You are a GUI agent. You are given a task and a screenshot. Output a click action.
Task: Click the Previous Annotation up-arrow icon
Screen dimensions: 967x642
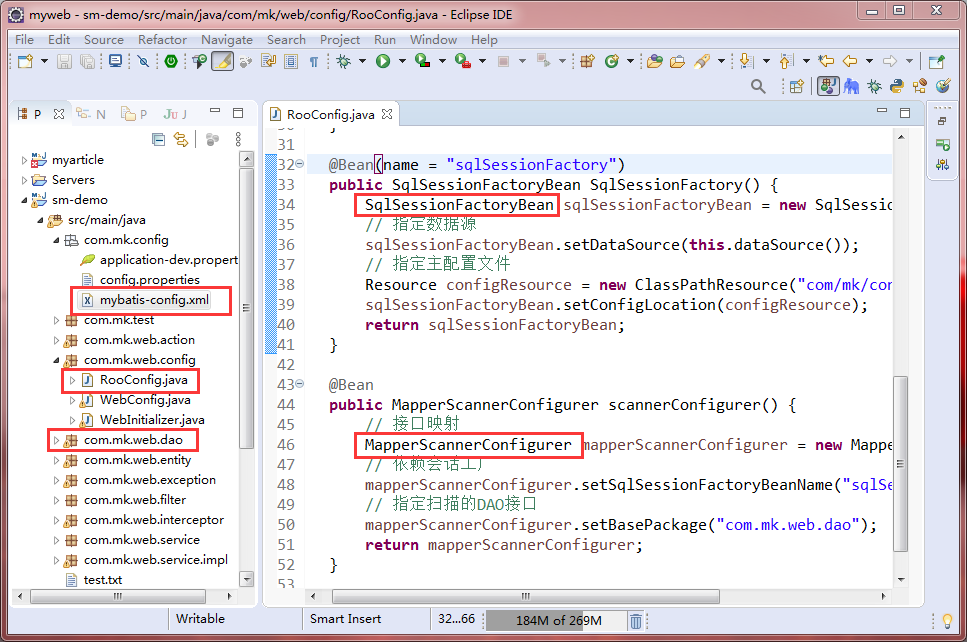(786, 61)
